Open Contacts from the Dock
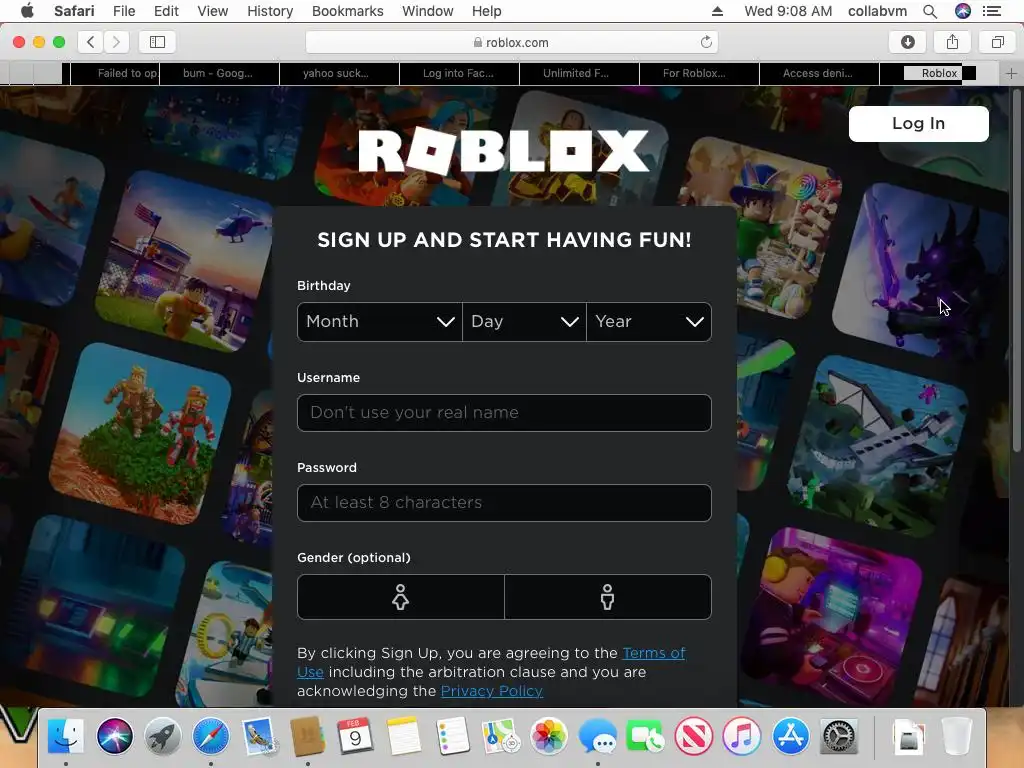The width and height of the screenshot is (1024, 768). coord(308,736)
